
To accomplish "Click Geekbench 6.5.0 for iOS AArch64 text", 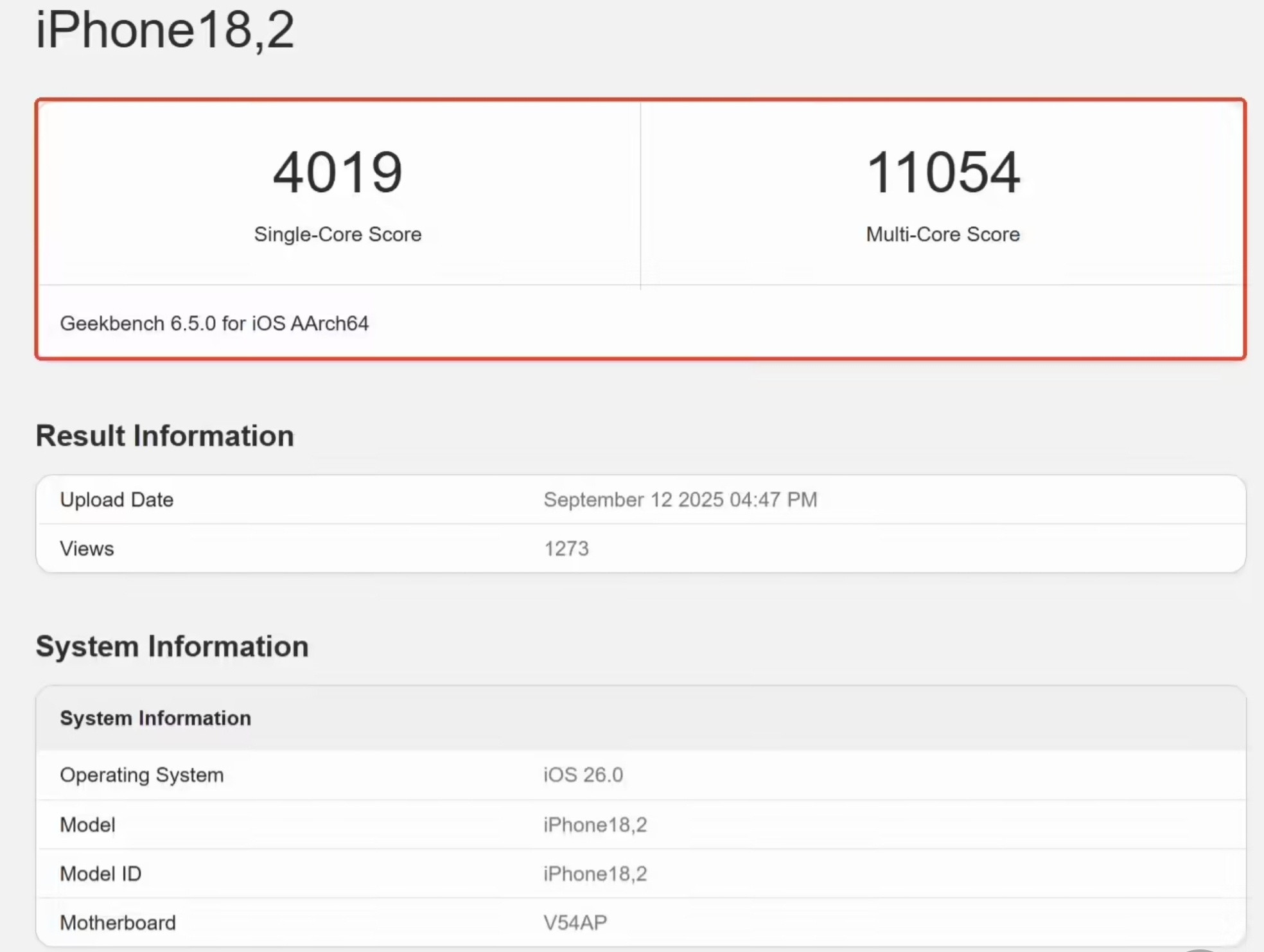I will [x=214, y=323].
